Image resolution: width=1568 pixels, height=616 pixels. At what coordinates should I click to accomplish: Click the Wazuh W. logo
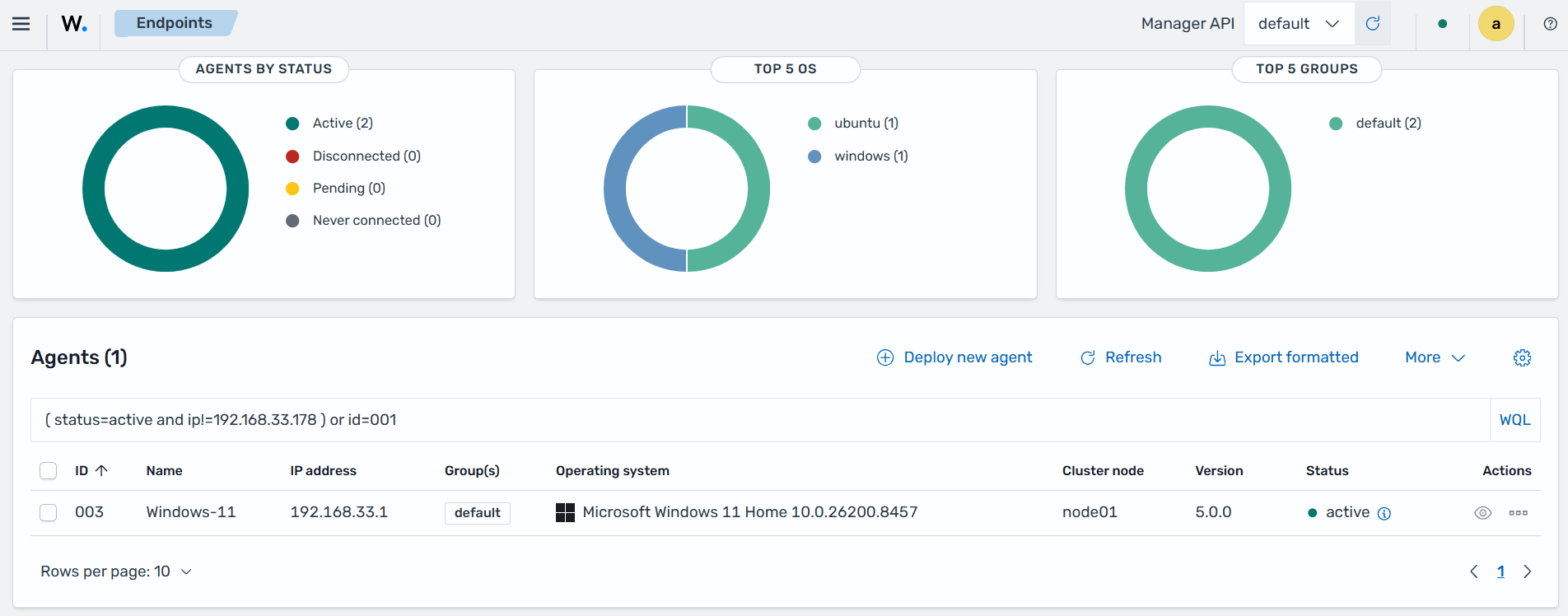[74, 24]
